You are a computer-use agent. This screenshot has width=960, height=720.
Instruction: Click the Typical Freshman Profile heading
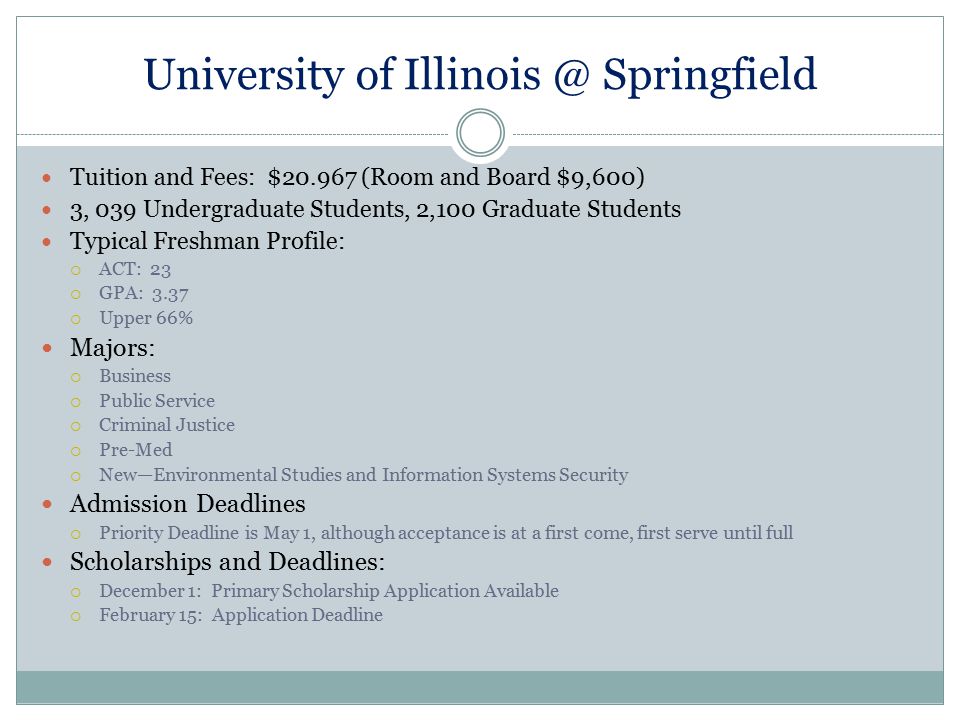coord(207,241)
